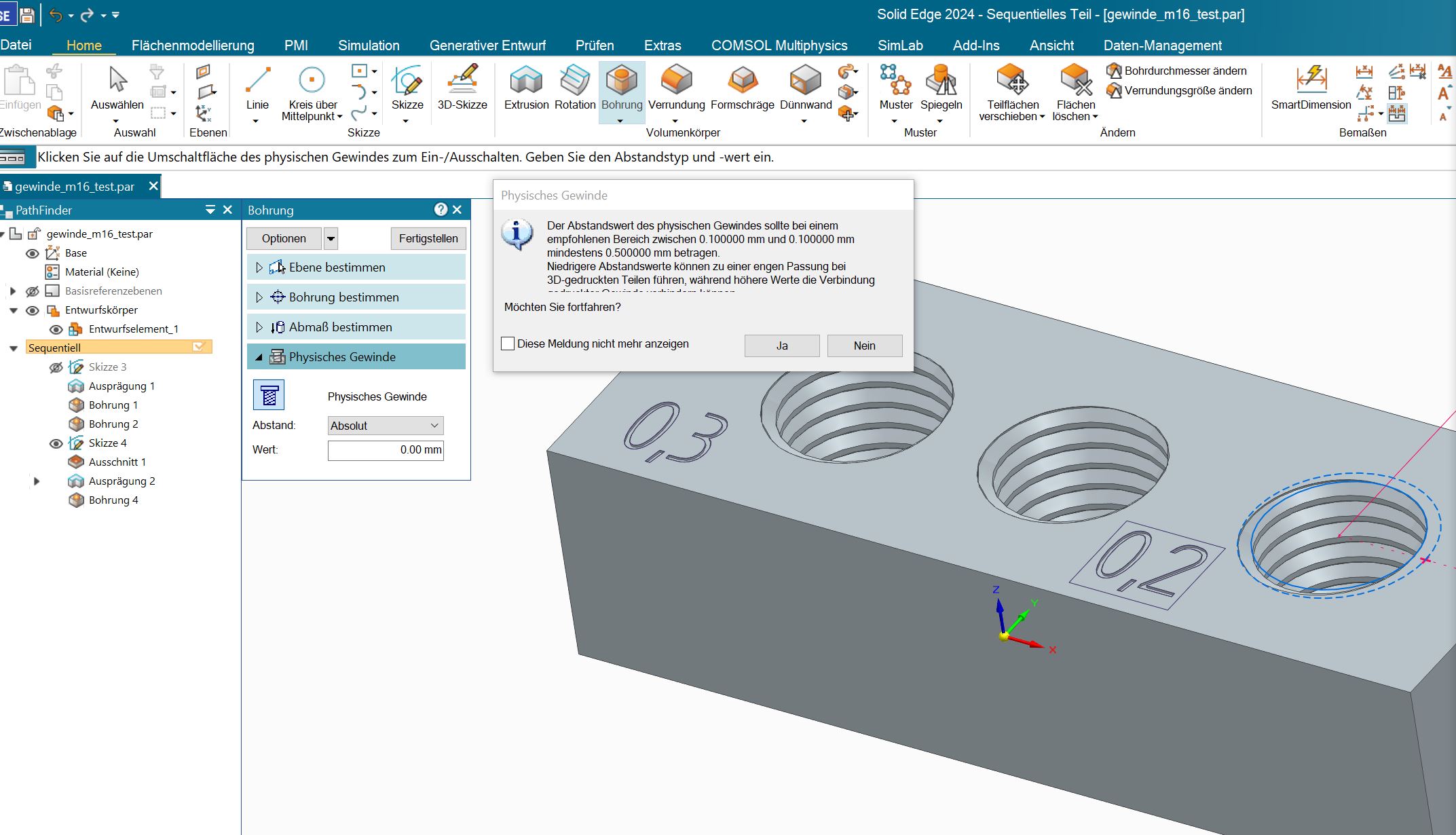Toggle visibility of Skizze 4
The height and width of the screenshot is (835, 1456).
coord(56,443)
